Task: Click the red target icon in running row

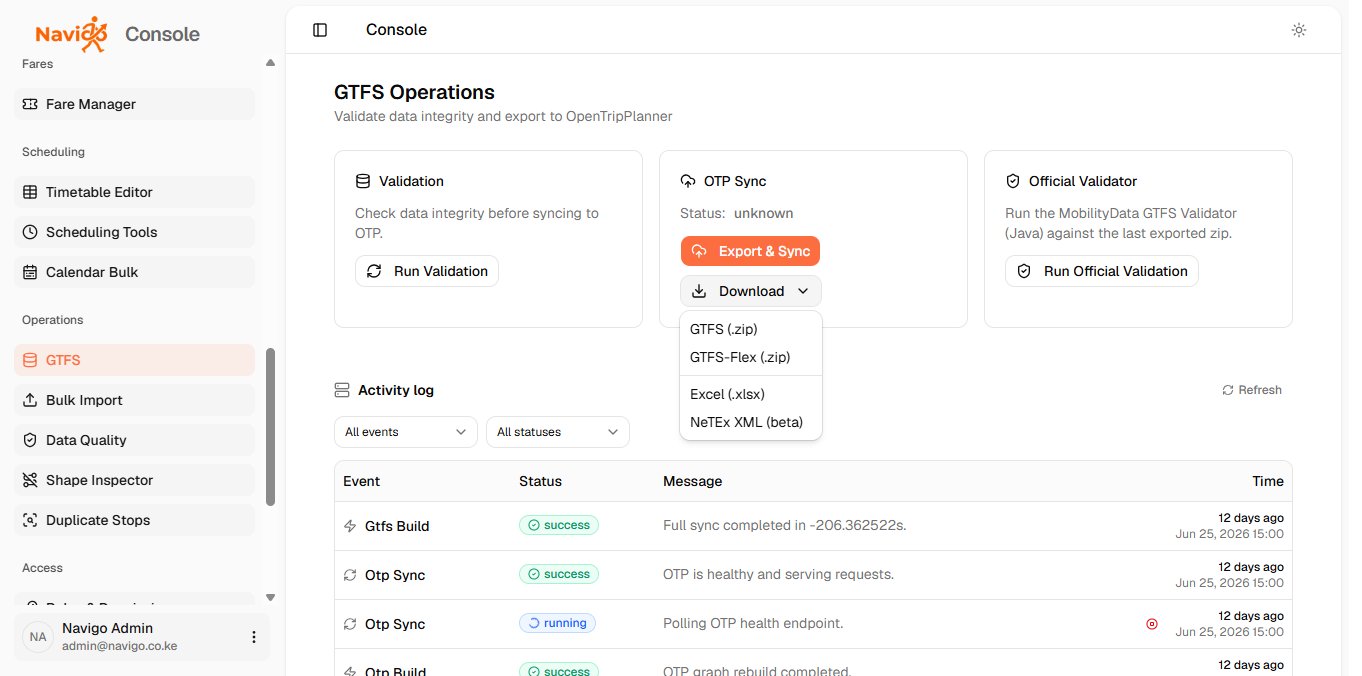Action: point(1152,624)
